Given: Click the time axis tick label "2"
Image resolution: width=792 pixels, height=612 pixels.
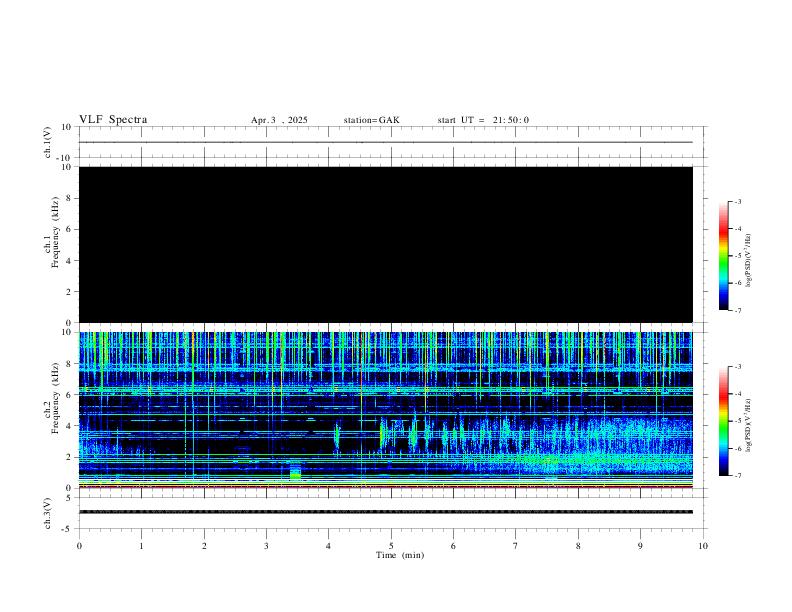Looking at the screenshot, I should pos(204,546).
